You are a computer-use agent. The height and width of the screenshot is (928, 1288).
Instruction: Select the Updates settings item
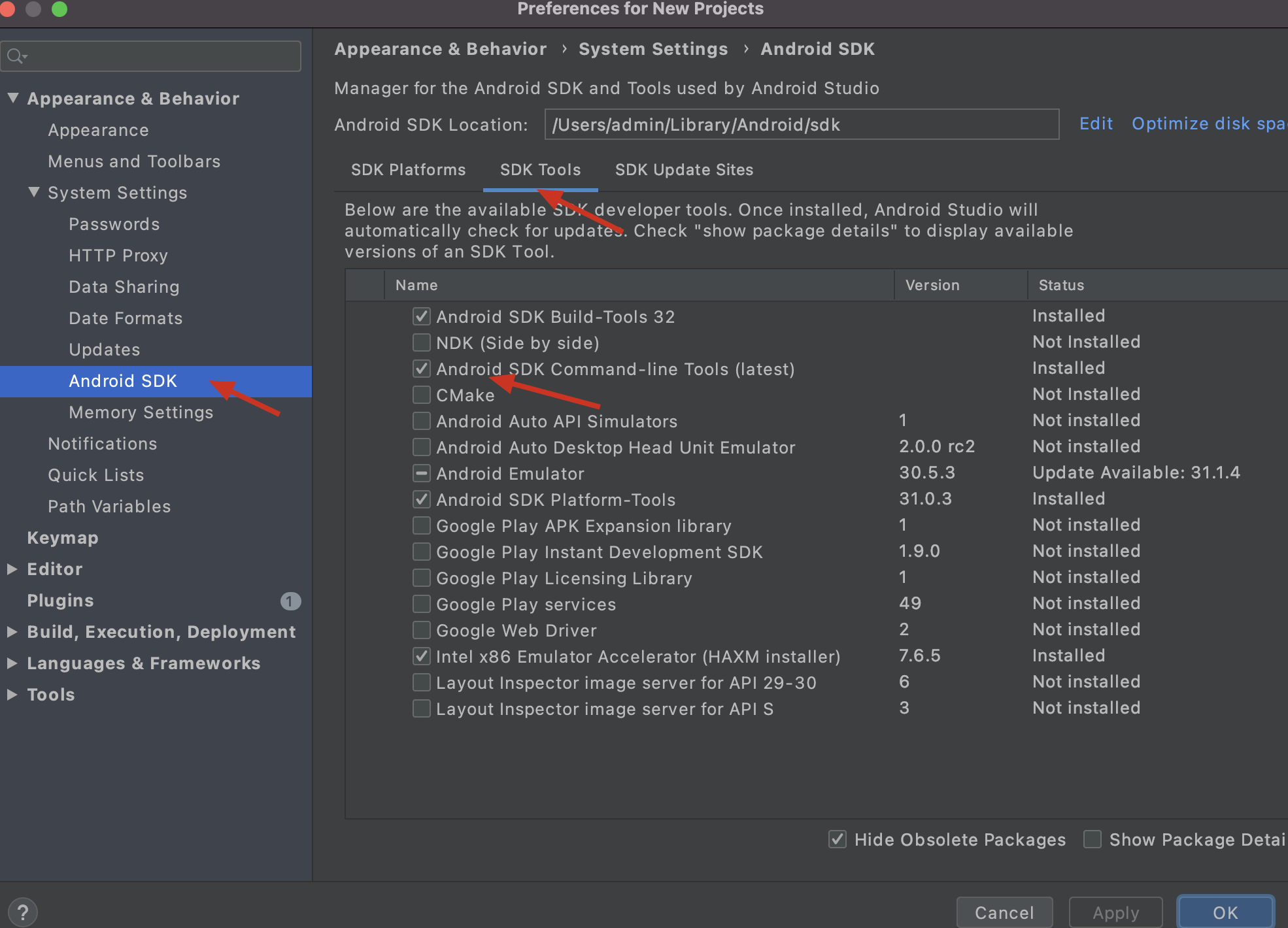105,350
